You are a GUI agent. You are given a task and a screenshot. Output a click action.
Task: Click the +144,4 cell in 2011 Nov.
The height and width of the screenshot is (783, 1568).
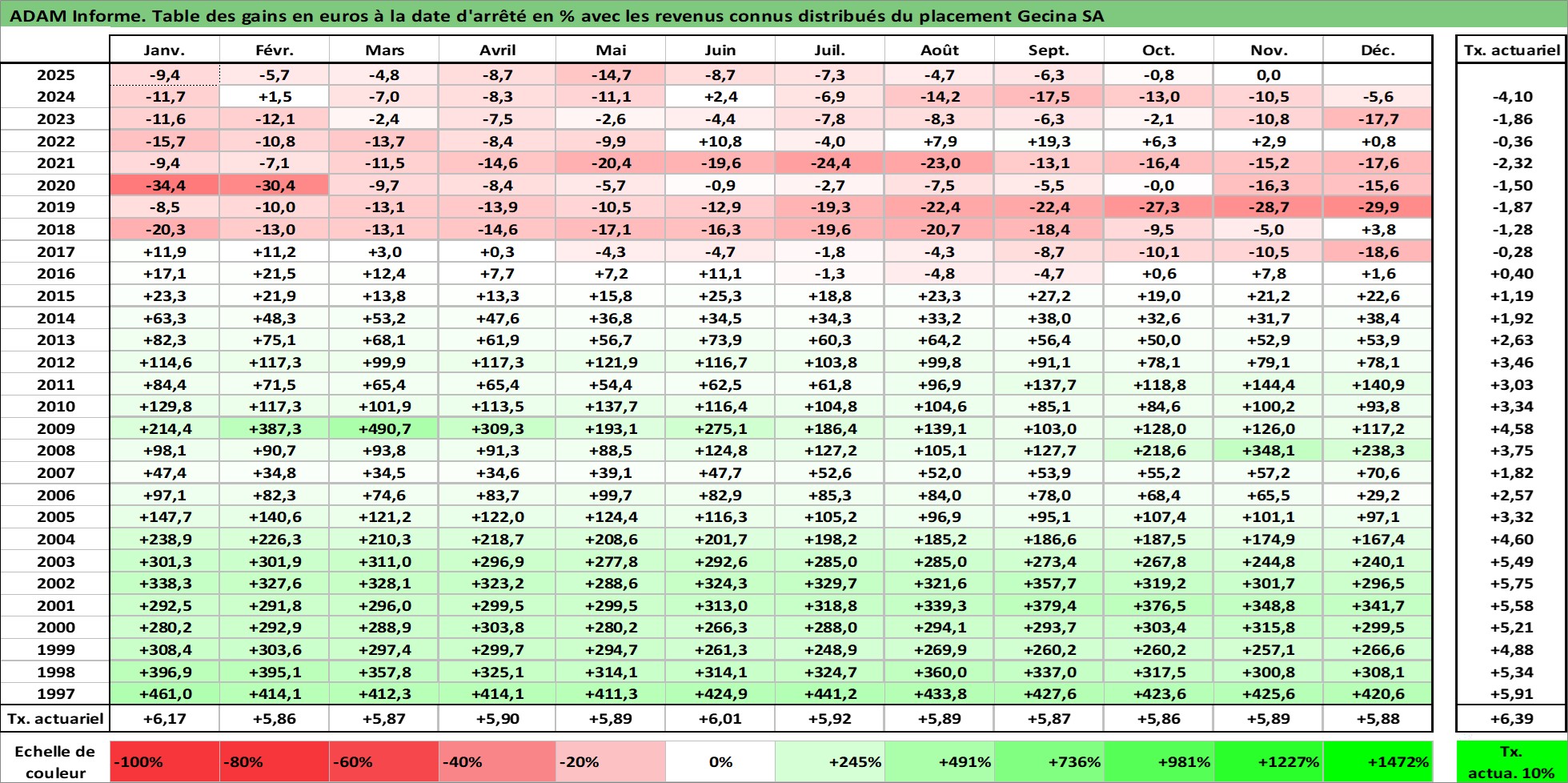pyautogui.click(x=1269, y=384)
